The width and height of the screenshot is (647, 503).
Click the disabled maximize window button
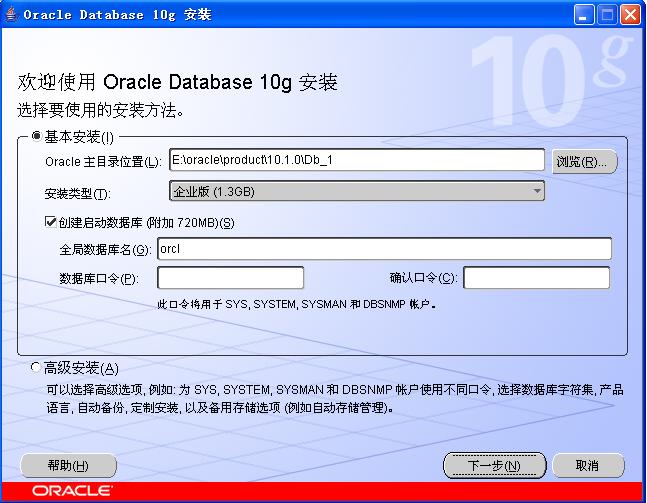point(607,15)
